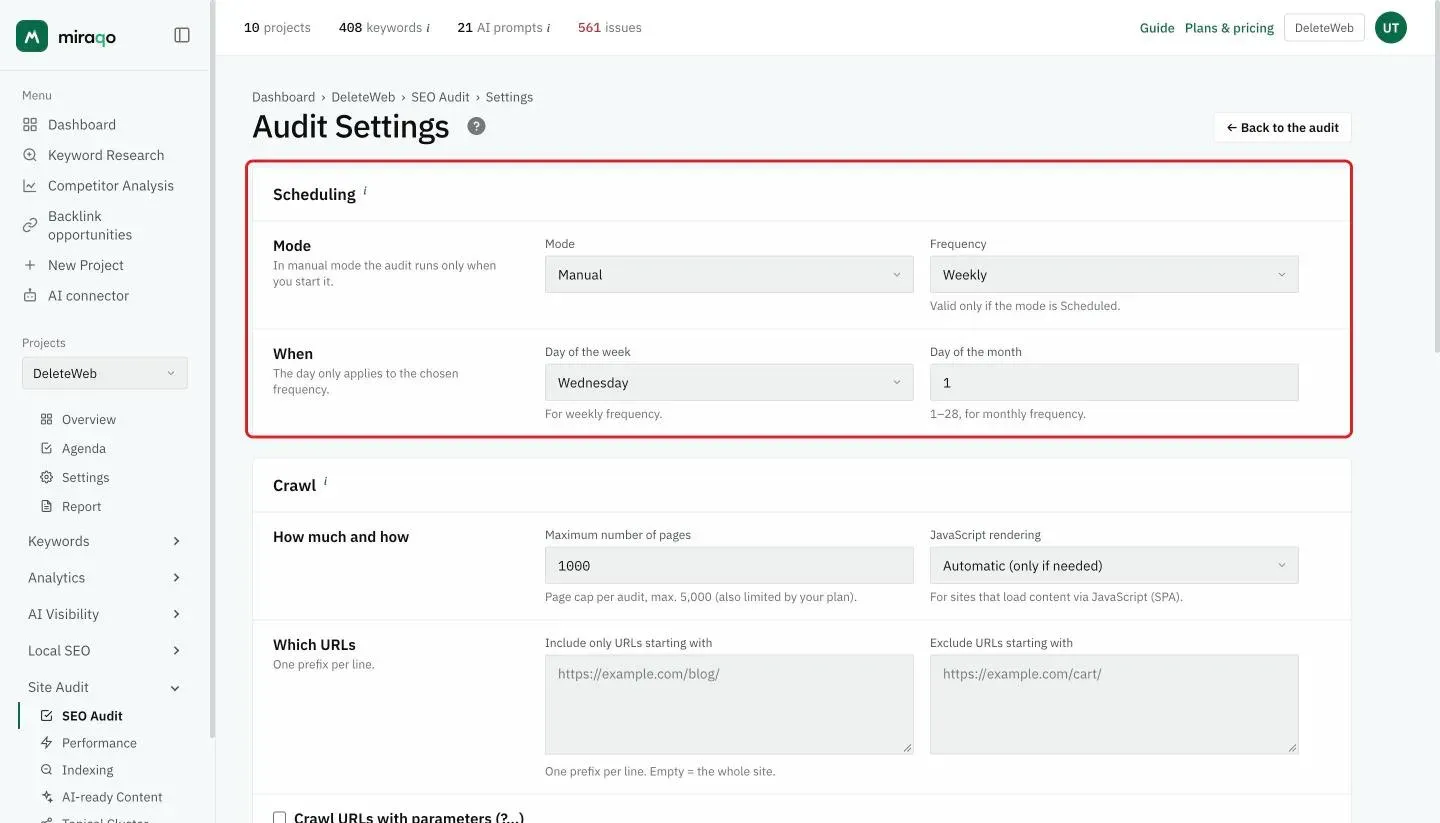
Task: Click the Dashboard grid icon in menu
Action: click(x=30, y=125)
